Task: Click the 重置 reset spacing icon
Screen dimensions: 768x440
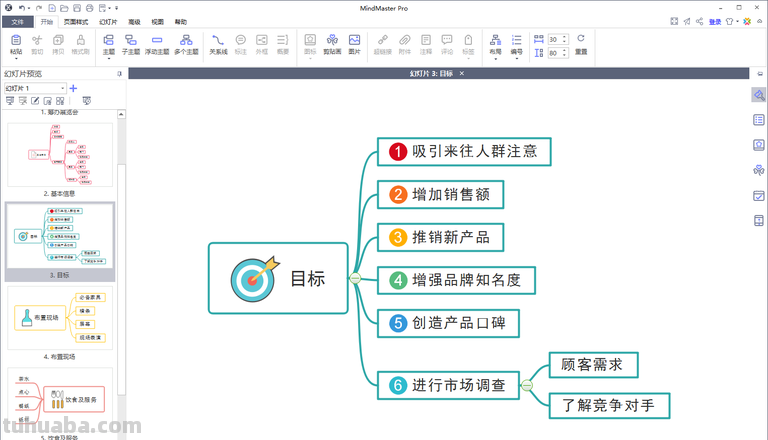Action: 581,39
